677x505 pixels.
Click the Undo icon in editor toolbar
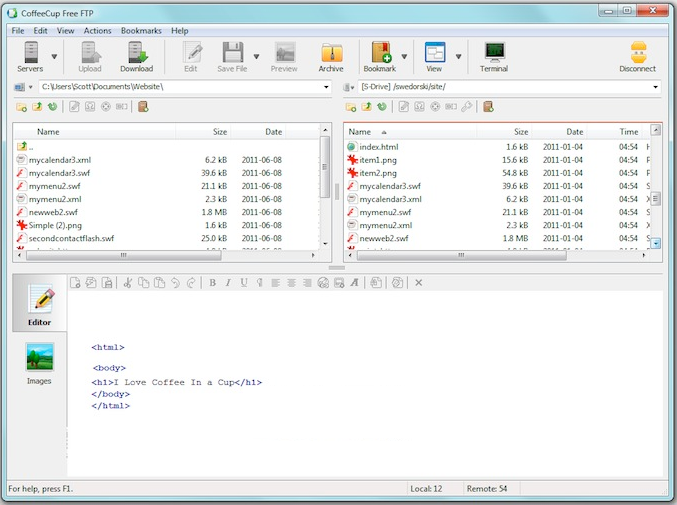[x=175, y=283]
